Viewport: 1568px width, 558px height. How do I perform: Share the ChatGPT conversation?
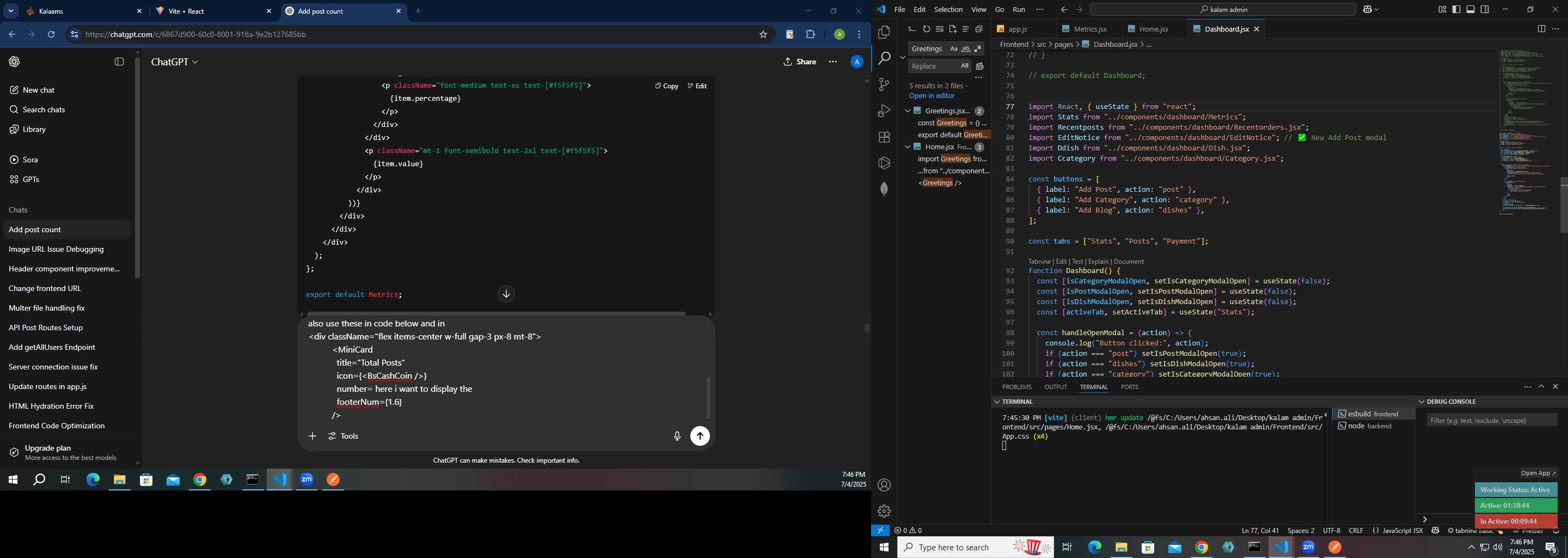click(800, 62)
